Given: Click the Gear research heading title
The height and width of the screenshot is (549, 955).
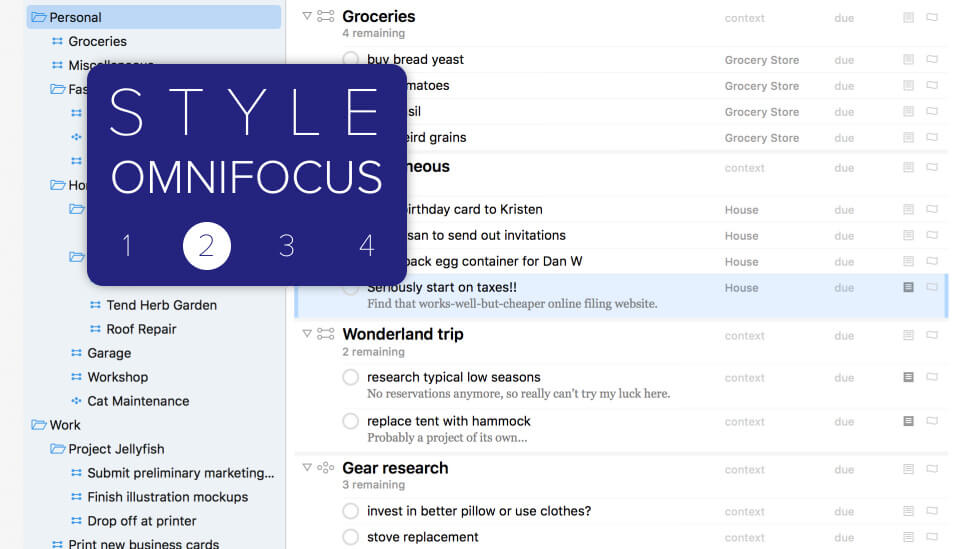Looking at the screenshot, I should (395, 468).
